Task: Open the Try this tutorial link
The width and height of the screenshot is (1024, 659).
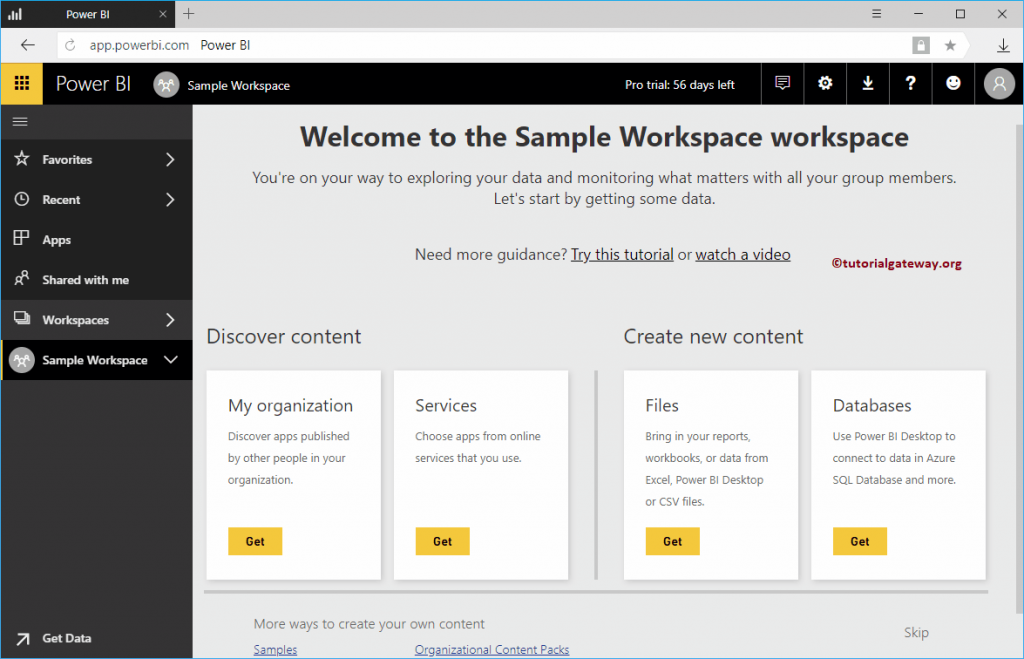Action: click(622, 254)
